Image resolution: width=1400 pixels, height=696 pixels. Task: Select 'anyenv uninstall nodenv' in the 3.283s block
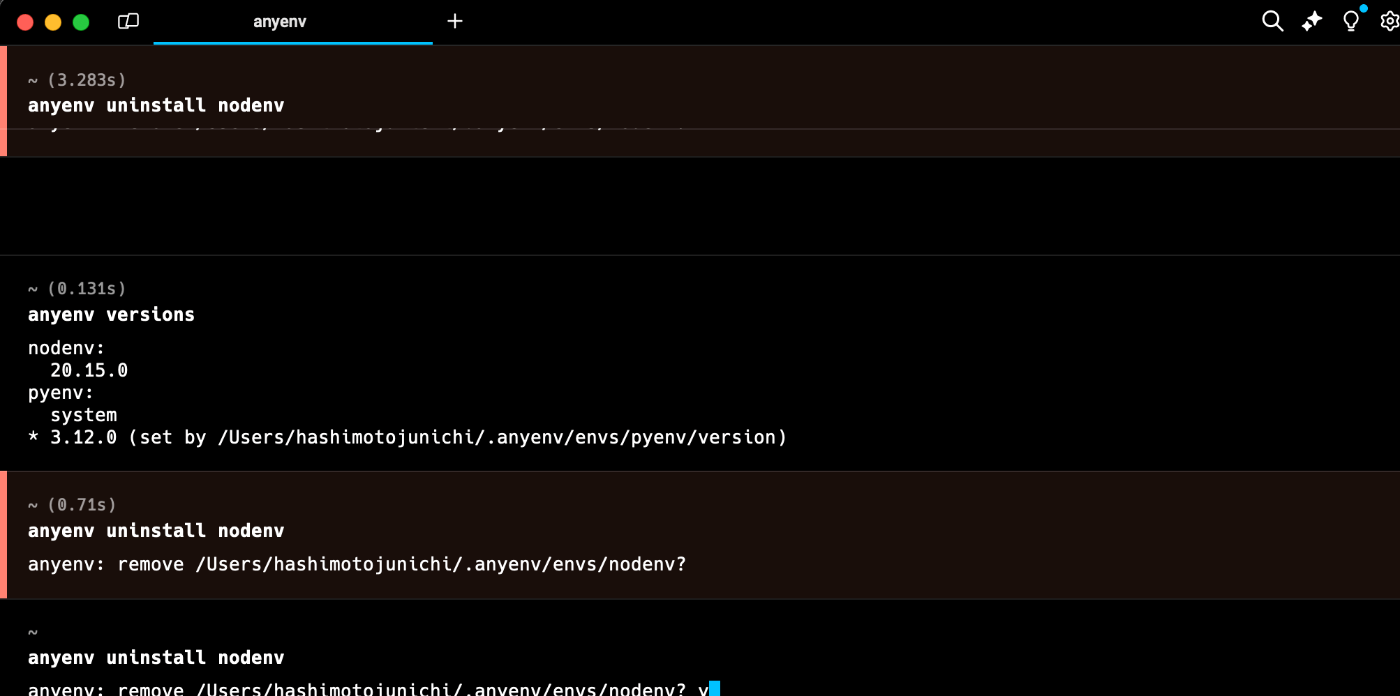tap(156, 105)
